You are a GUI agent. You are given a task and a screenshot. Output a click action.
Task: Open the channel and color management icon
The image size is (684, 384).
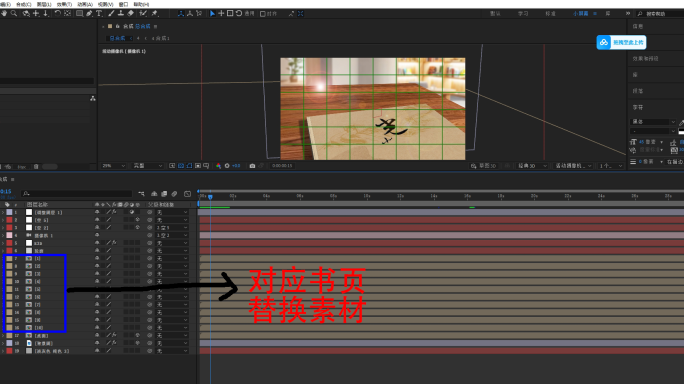tap(218, 166)
